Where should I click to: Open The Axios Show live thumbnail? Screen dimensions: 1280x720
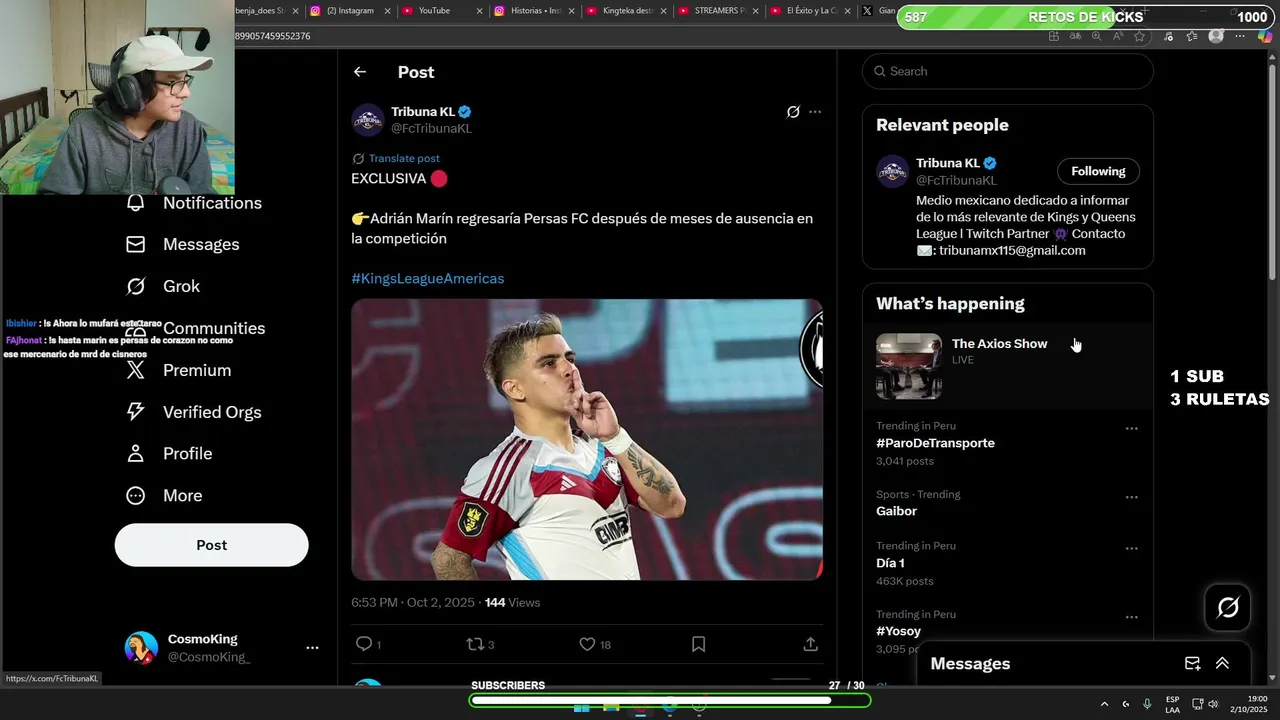coord(909,366)
